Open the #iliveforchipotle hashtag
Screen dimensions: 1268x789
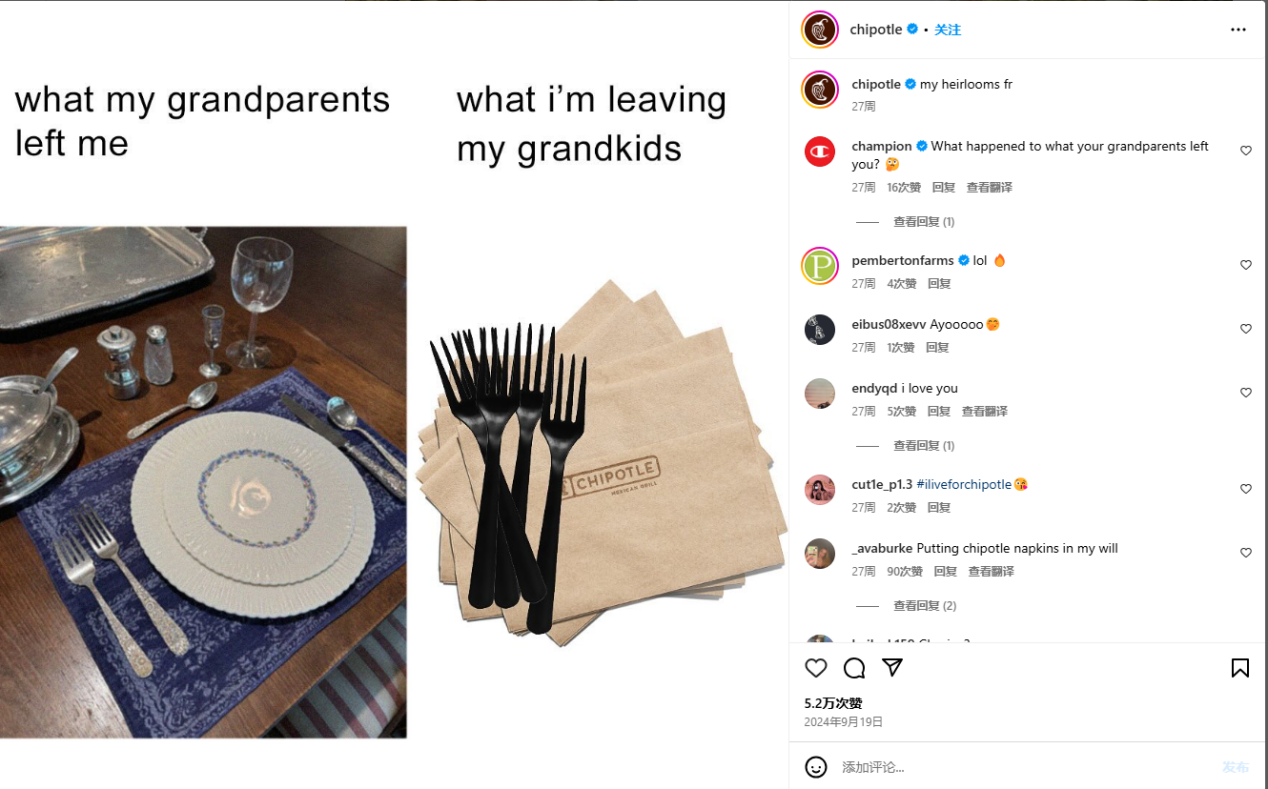pos(964,484)
